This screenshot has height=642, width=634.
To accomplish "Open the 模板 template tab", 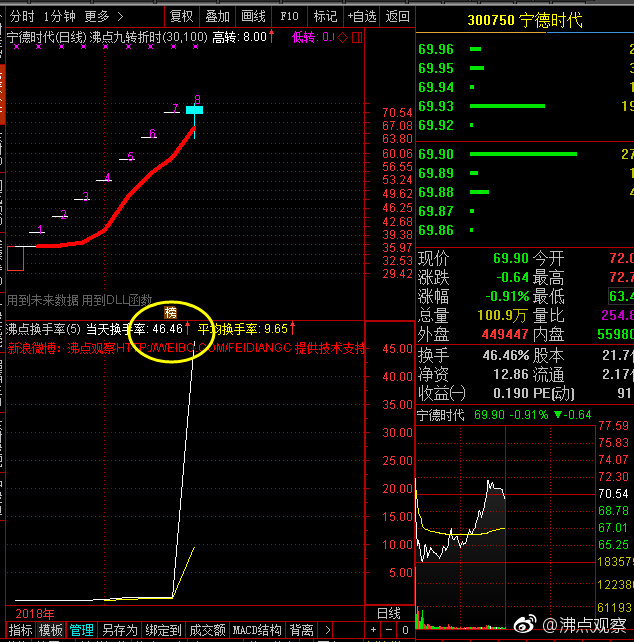I will pyautogui.click(x=50, y=630).
